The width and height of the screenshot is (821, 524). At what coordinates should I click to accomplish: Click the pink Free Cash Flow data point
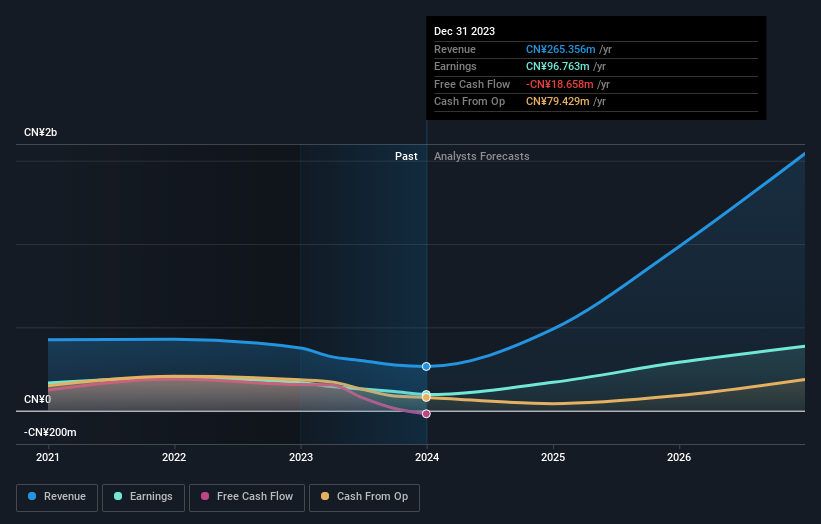(x=426, y=414)
